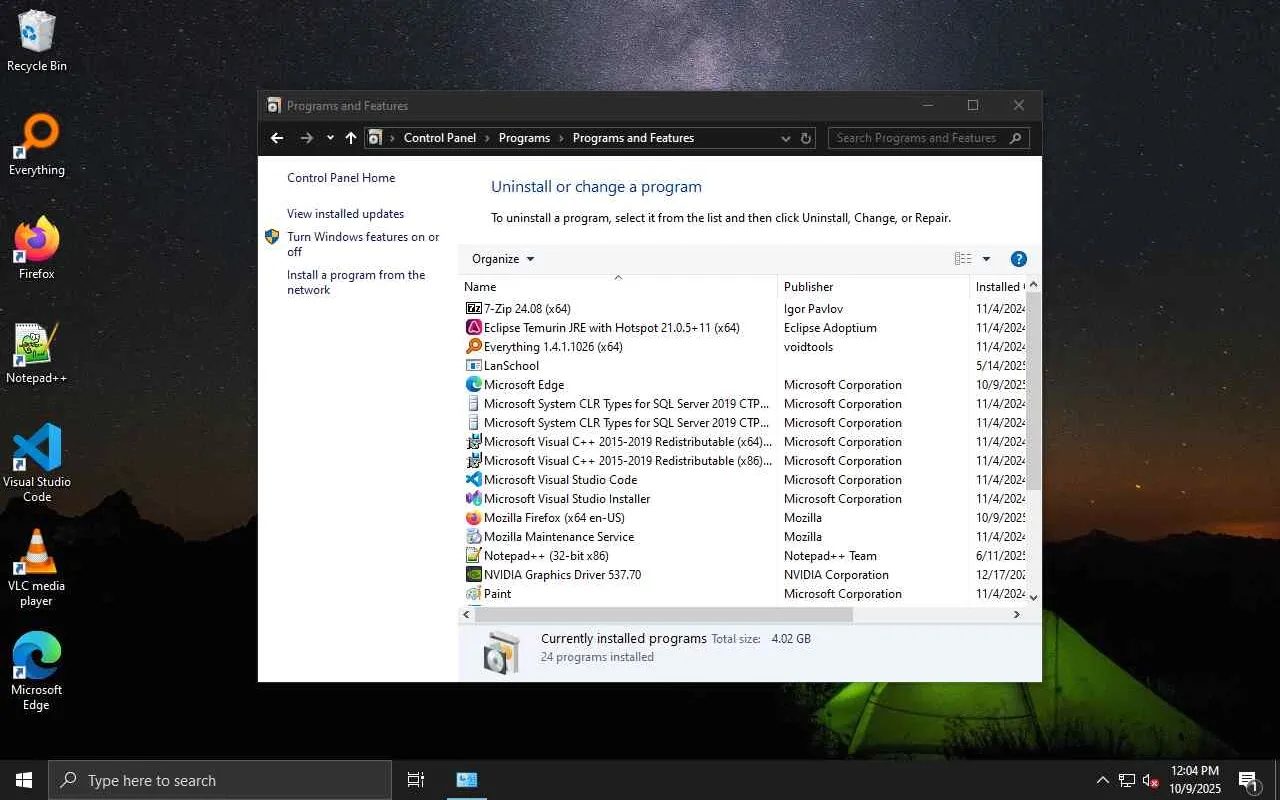Click the vertical scrollbar down arrow
Image resolution: width=1280 pixels, height=800 pixels.
[1033, 597]
